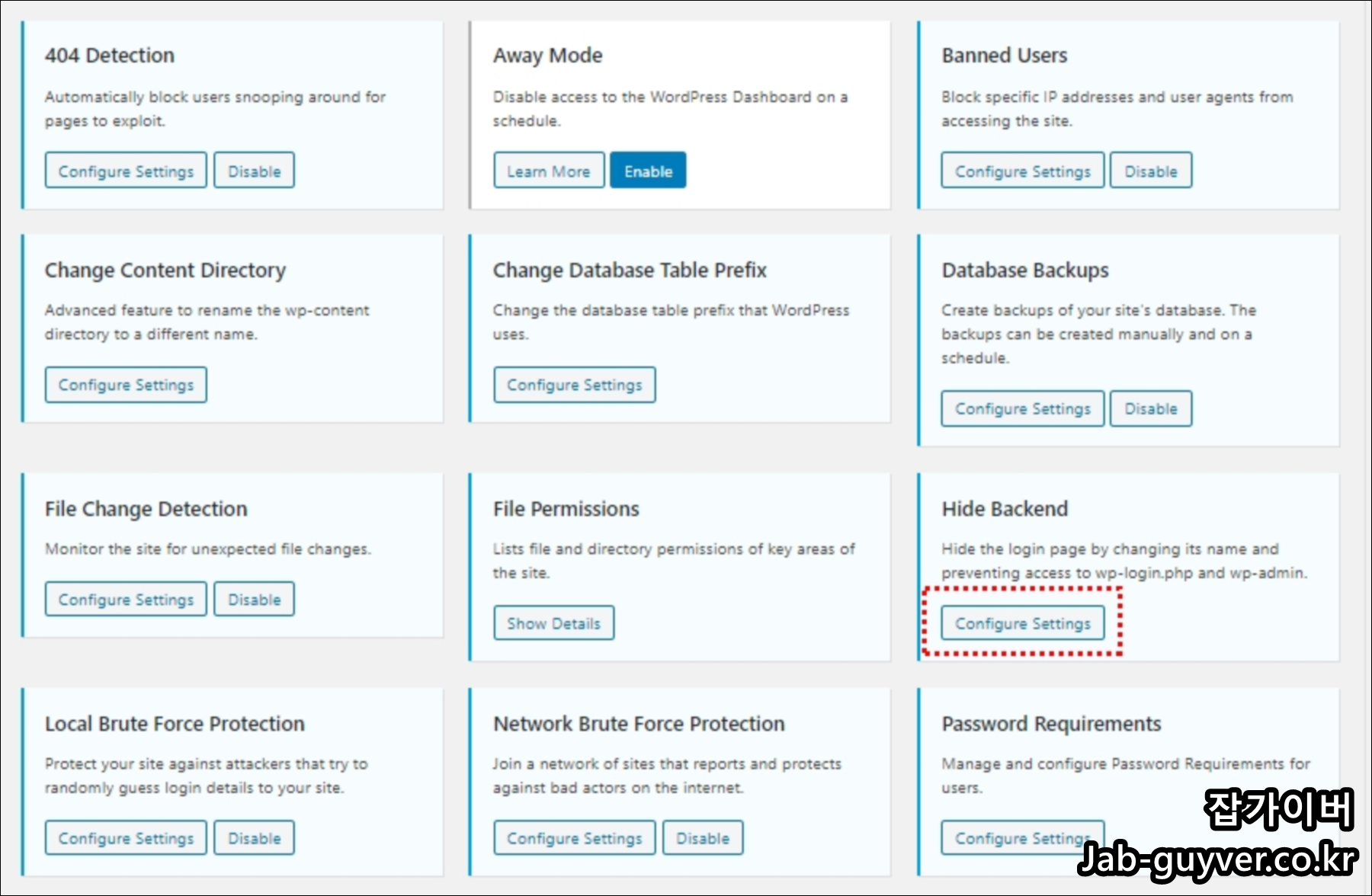The height and width of the screenshot is (896, 1372).
Task: Open Change Content Directory Configure Settings
Action: pyautogui.click(x=126, y=385)
